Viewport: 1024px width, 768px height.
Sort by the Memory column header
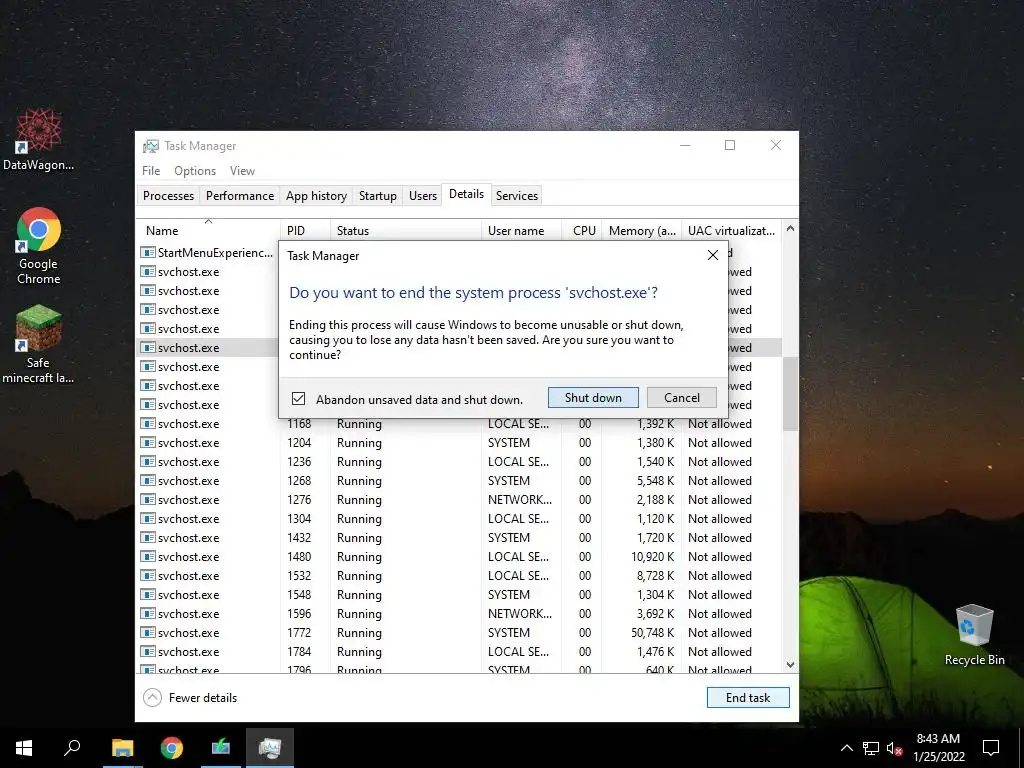(x=641, y=231)
